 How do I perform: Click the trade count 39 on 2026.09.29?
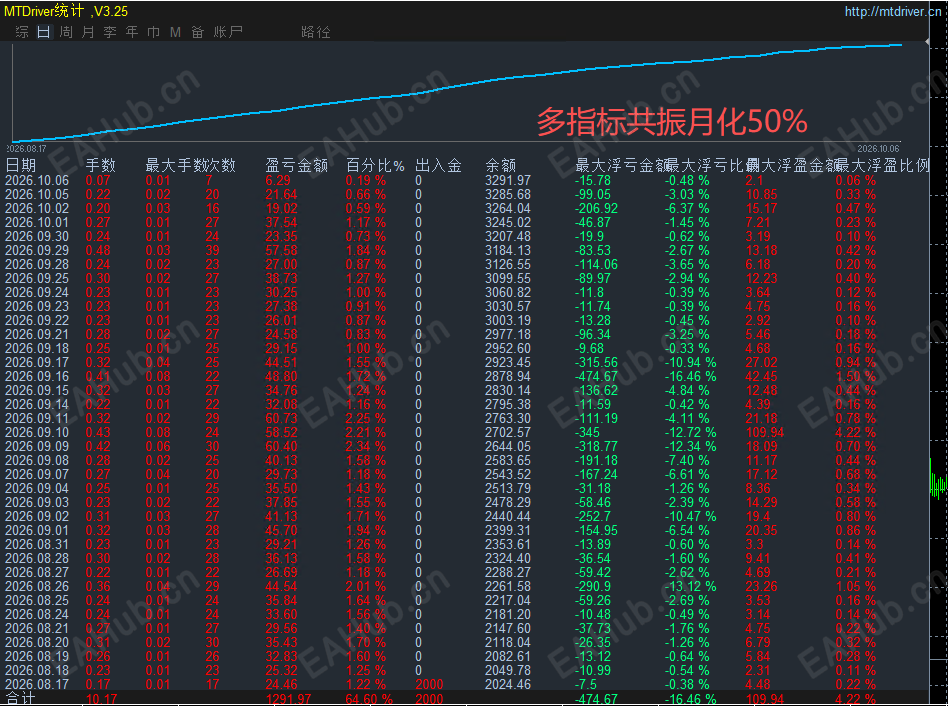point(212,250)
